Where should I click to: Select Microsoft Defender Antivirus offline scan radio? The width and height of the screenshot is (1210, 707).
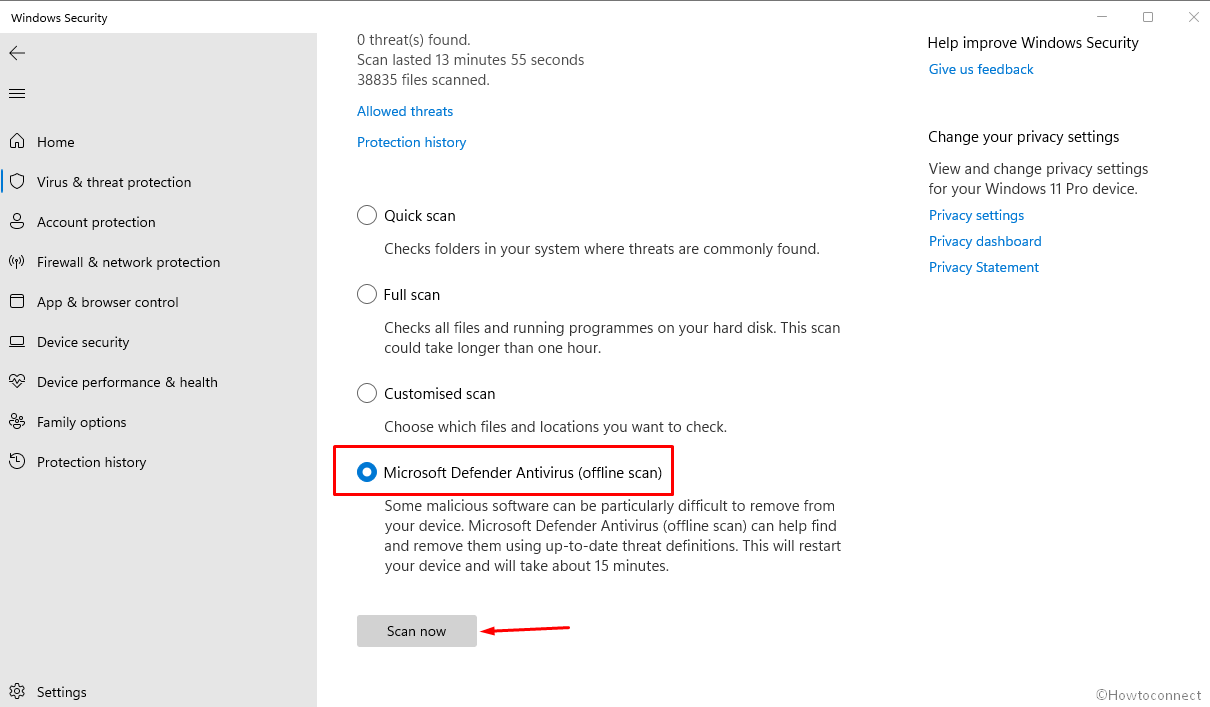pyautogui.click(x=367, y=472)
